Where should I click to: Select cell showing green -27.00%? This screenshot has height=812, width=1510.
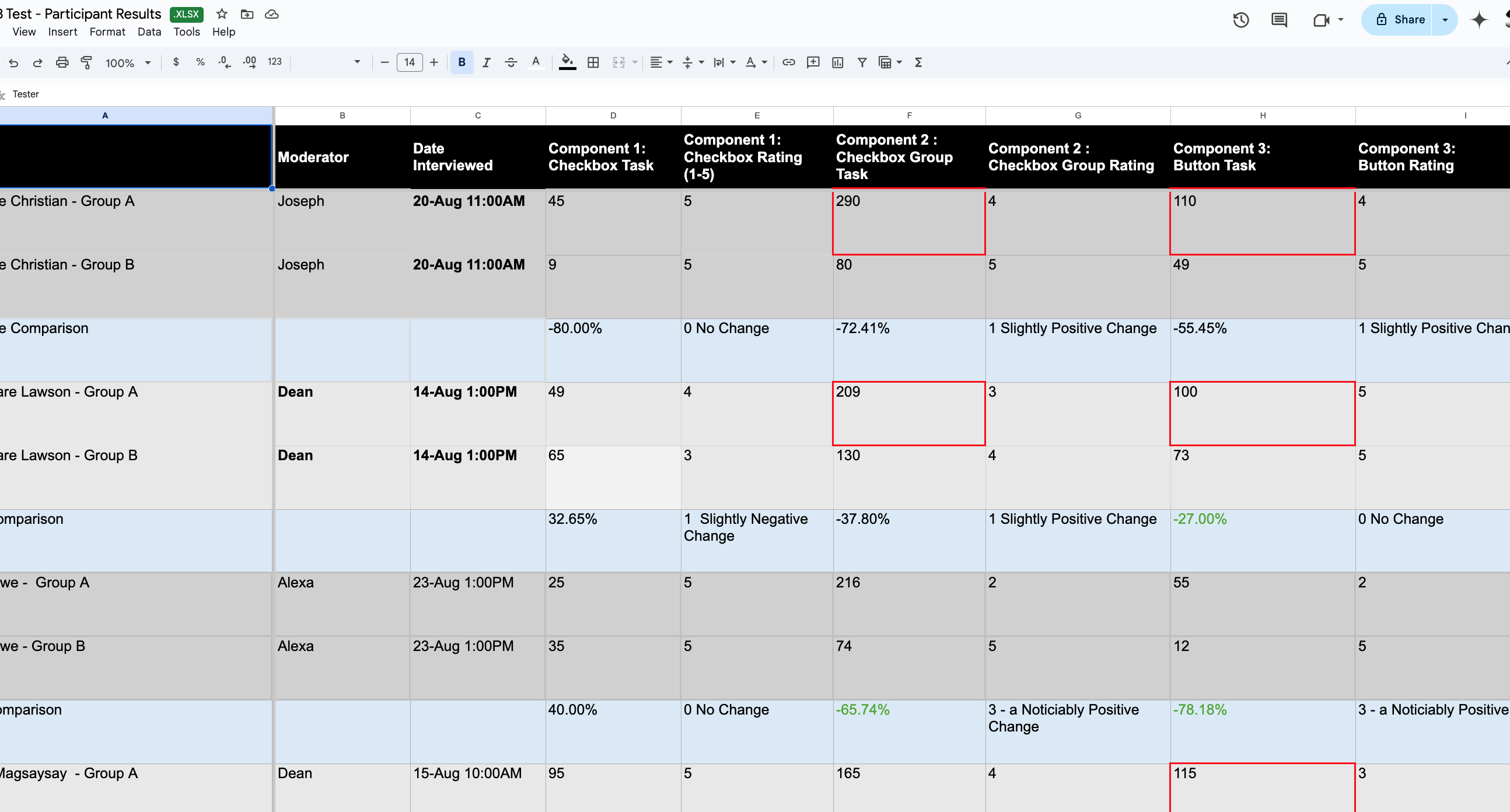point(1263,541)
